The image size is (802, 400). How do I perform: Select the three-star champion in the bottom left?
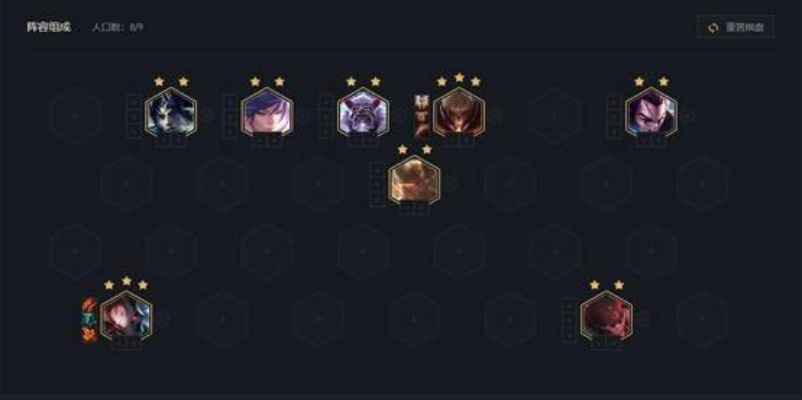pos(126,318)
